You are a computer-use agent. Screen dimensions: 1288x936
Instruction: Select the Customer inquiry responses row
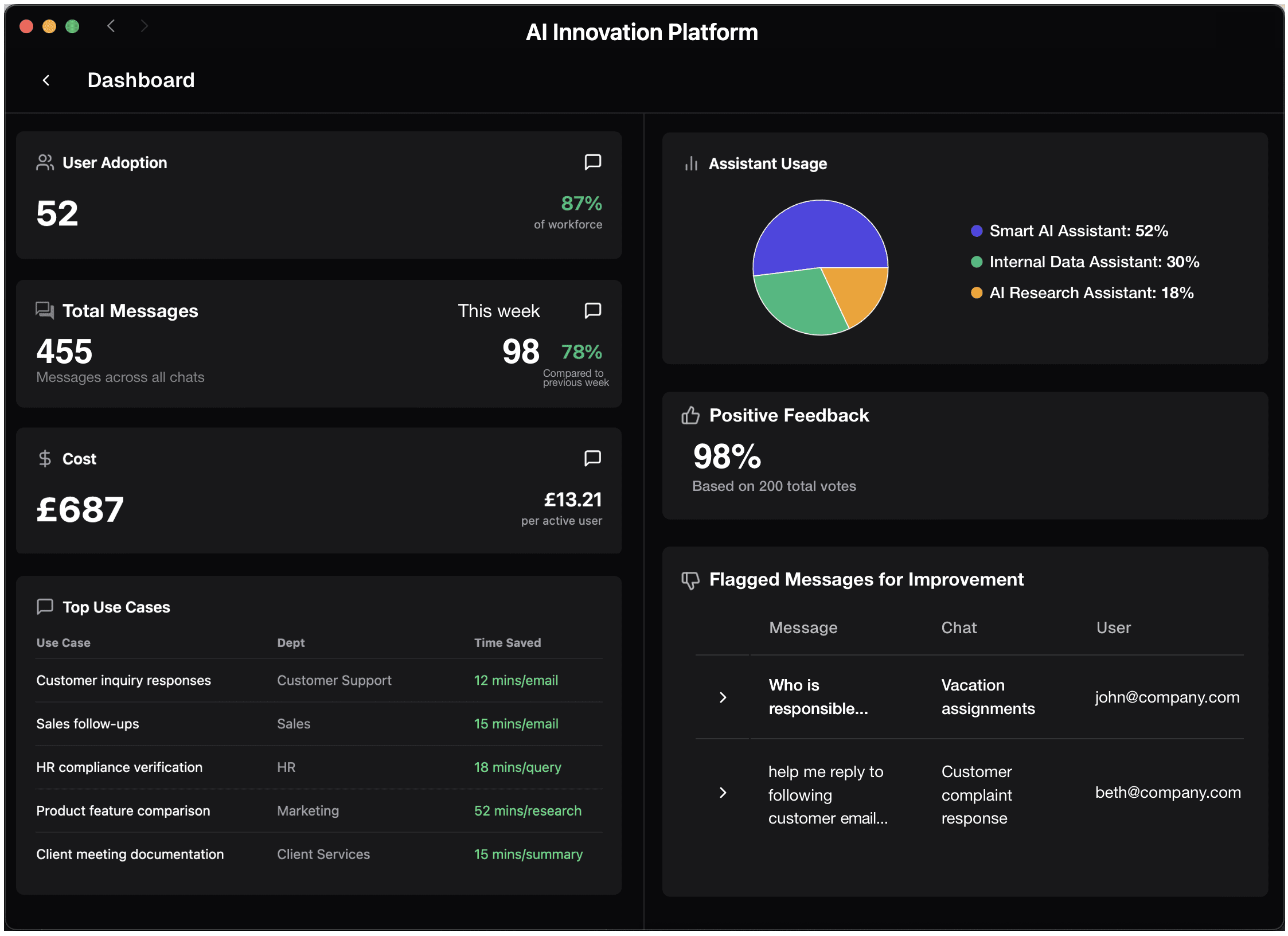point(123,680)
